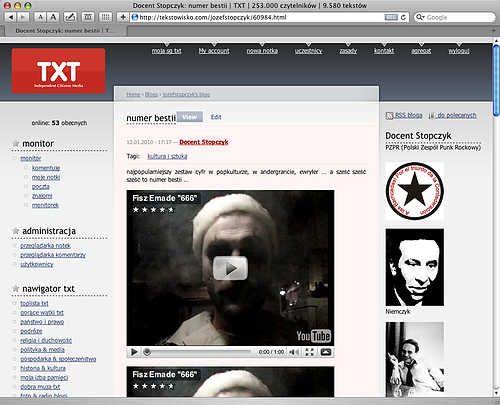The image size is (500, 405).
Task: Rate the first video with stars
Action: pyautogui.click(x=153, y=210)
